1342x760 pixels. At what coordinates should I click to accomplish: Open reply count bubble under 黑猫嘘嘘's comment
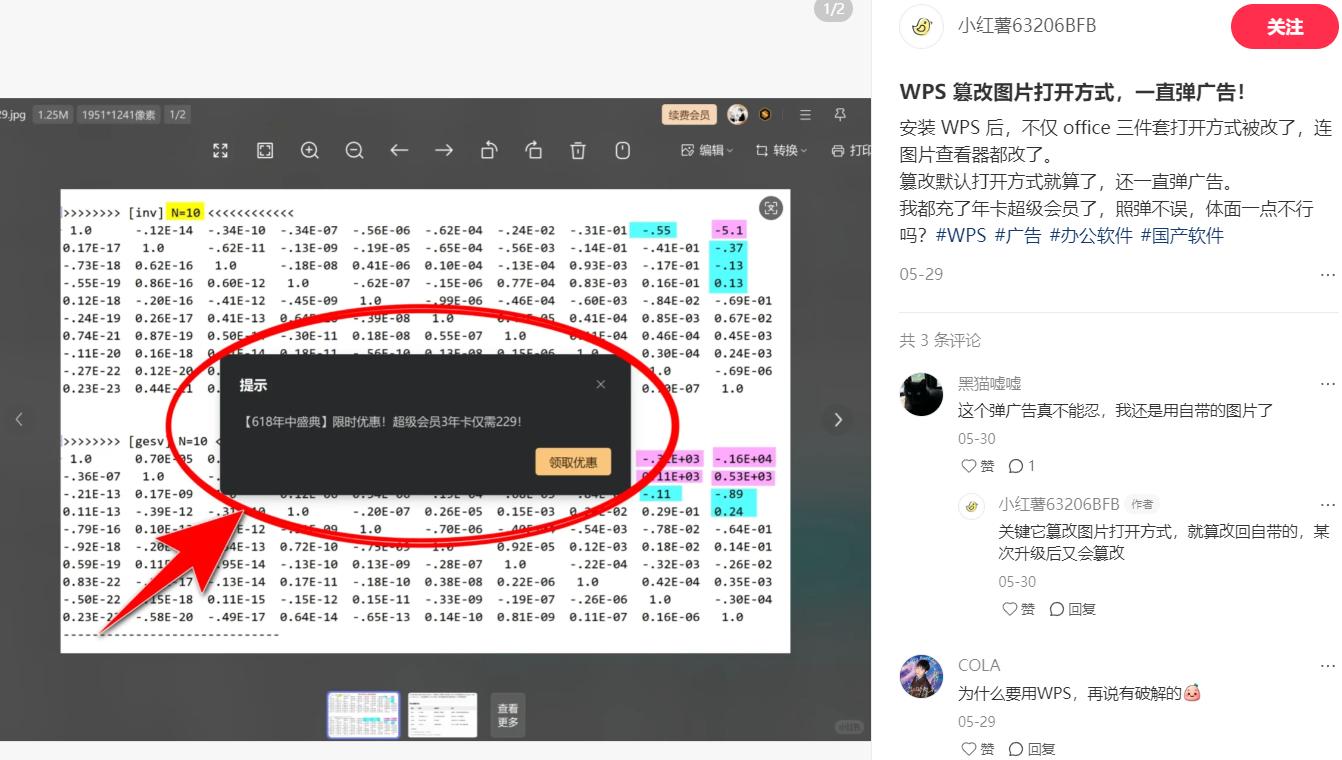click(1022, 466)
